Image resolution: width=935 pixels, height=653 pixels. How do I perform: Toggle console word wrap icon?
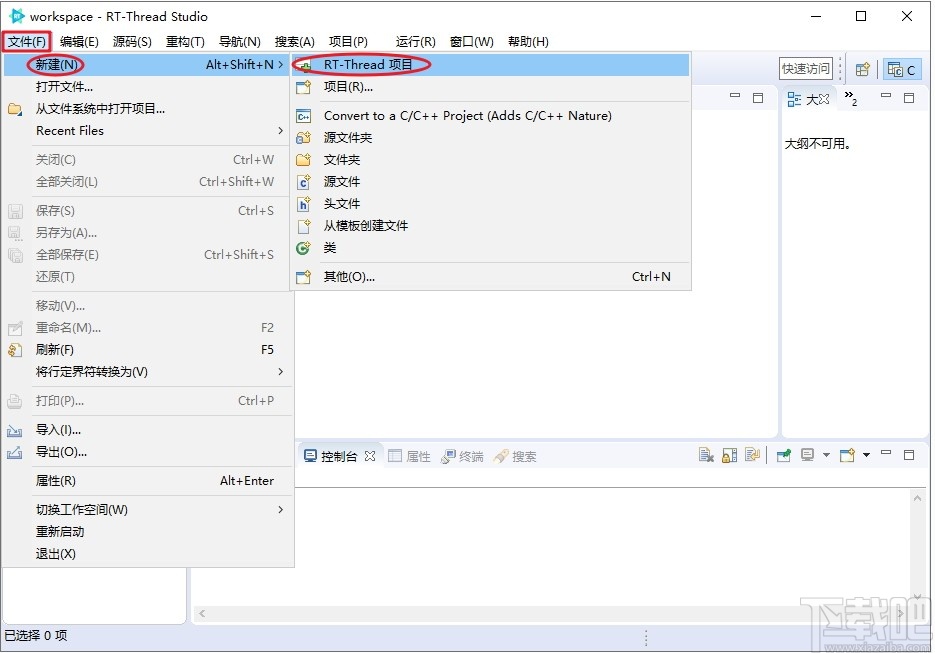tap(753, 456)
